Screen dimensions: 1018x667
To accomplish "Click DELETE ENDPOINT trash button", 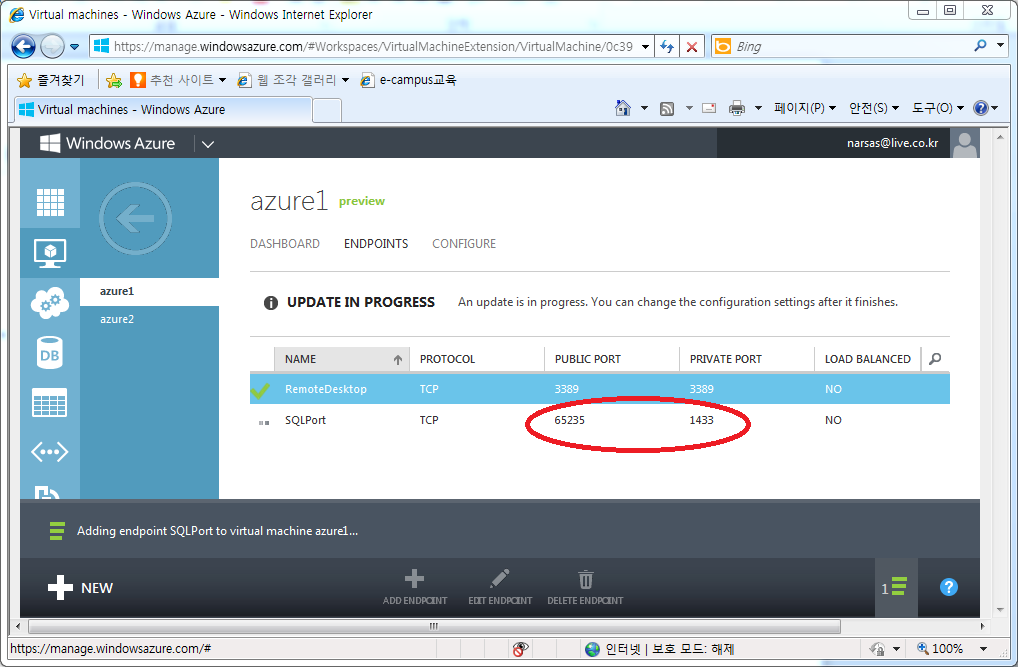I will (585, 588).
